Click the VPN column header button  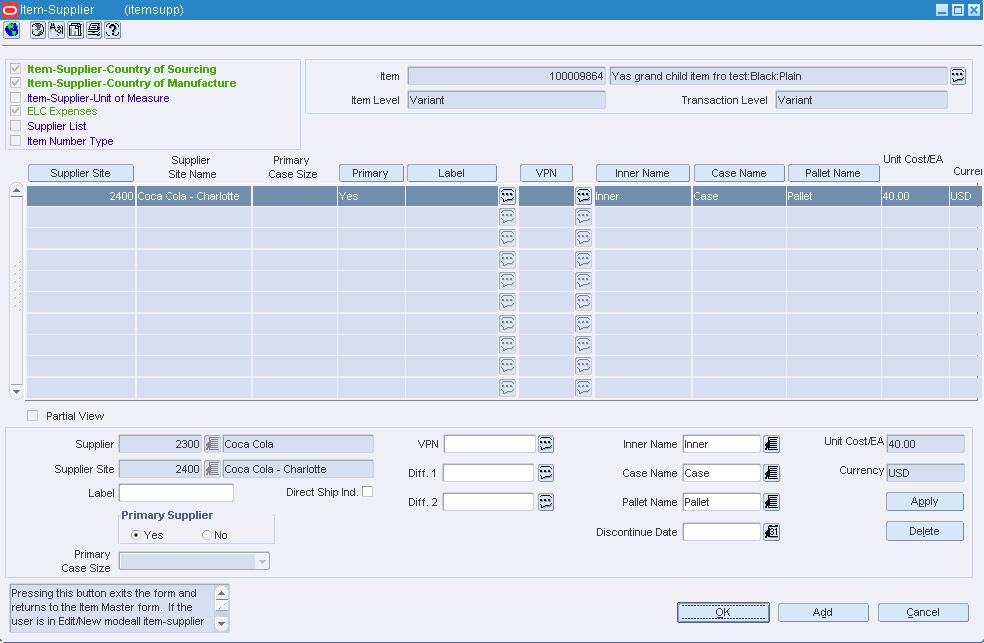coord(546,173)
